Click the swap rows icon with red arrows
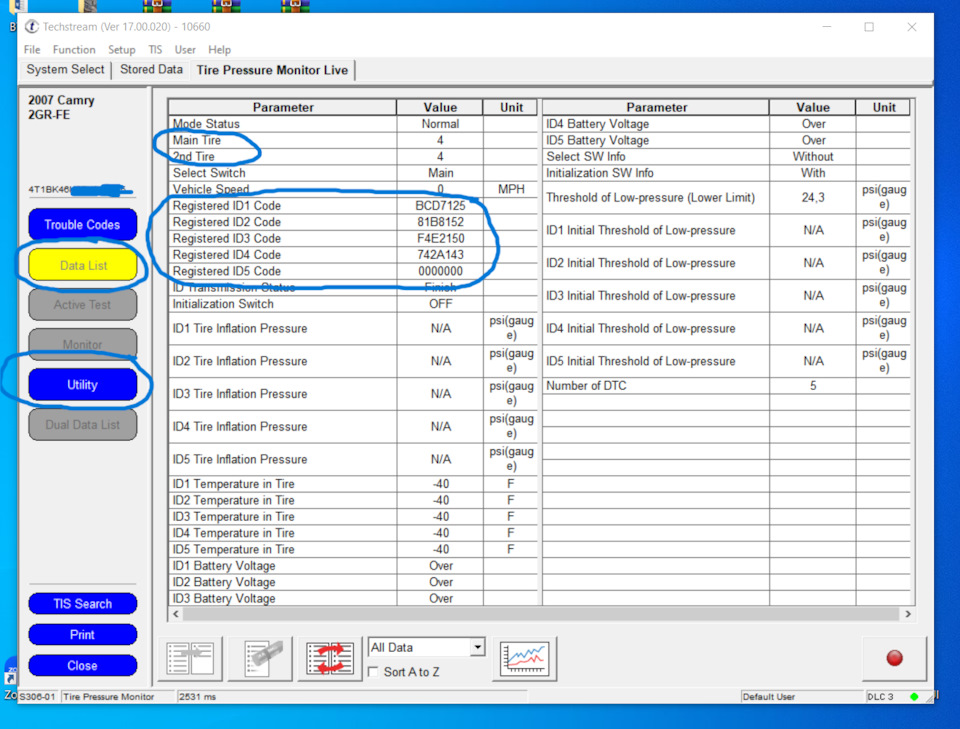Screen dimensions: 960x729 tap(330, 659)
